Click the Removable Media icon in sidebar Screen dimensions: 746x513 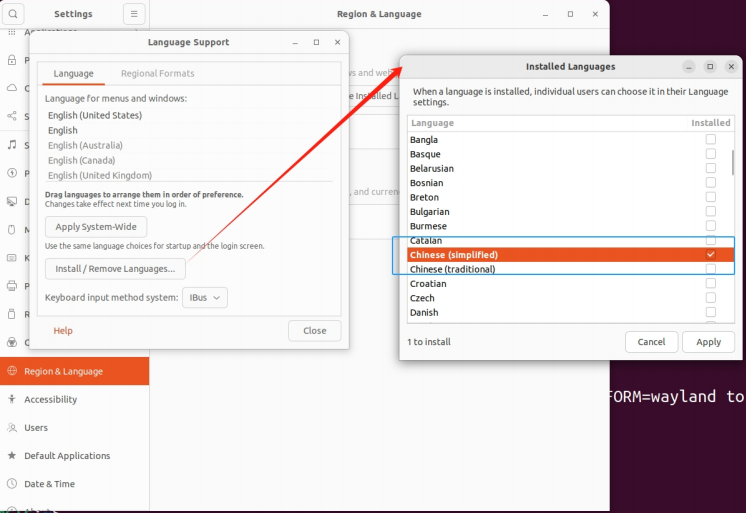[x=12, y=314]
